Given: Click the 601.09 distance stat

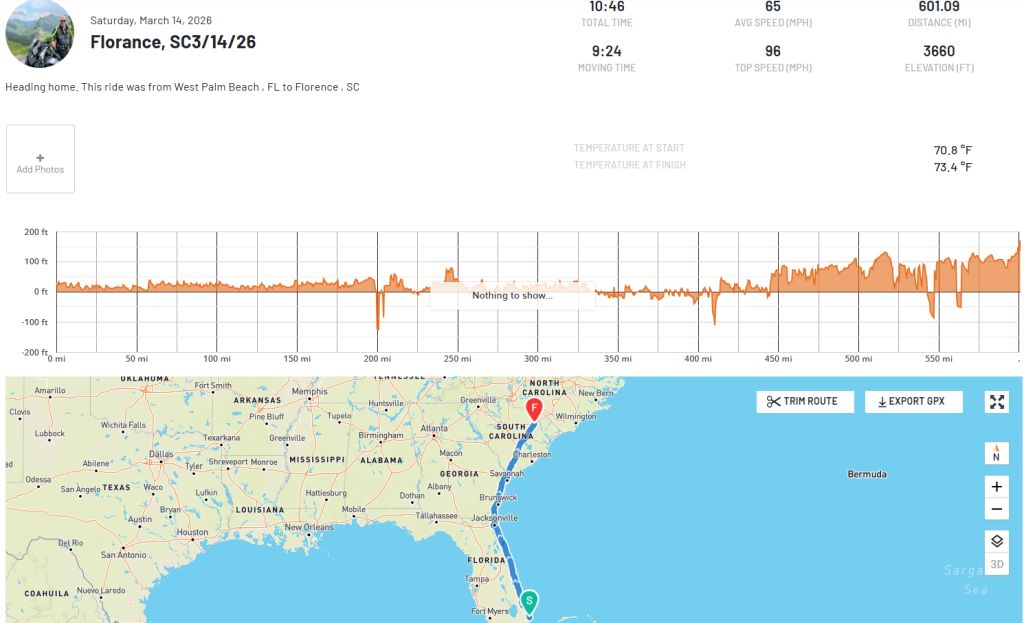Looking at the screenshot, I should tap(938, 7).
